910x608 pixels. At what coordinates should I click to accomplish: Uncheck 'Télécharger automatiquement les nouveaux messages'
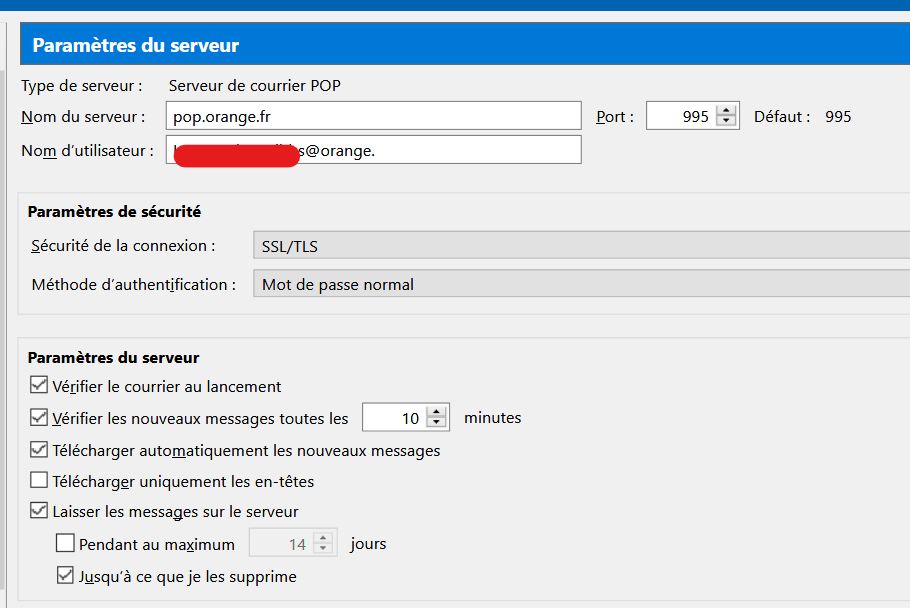point(38,450)
